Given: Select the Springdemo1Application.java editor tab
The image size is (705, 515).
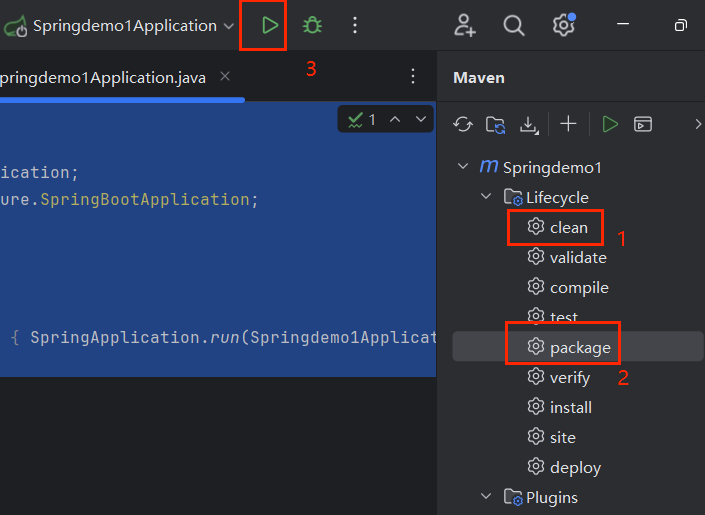Looking at the screenshot, I should (103, 78).
